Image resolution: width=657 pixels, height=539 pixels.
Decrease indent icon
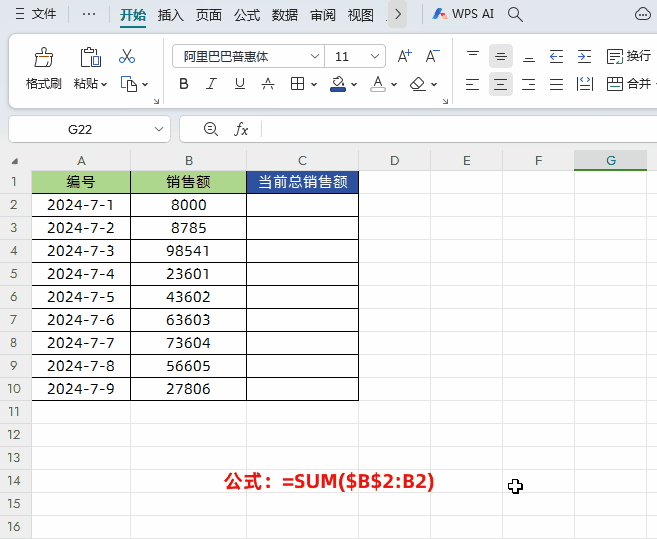556,56
